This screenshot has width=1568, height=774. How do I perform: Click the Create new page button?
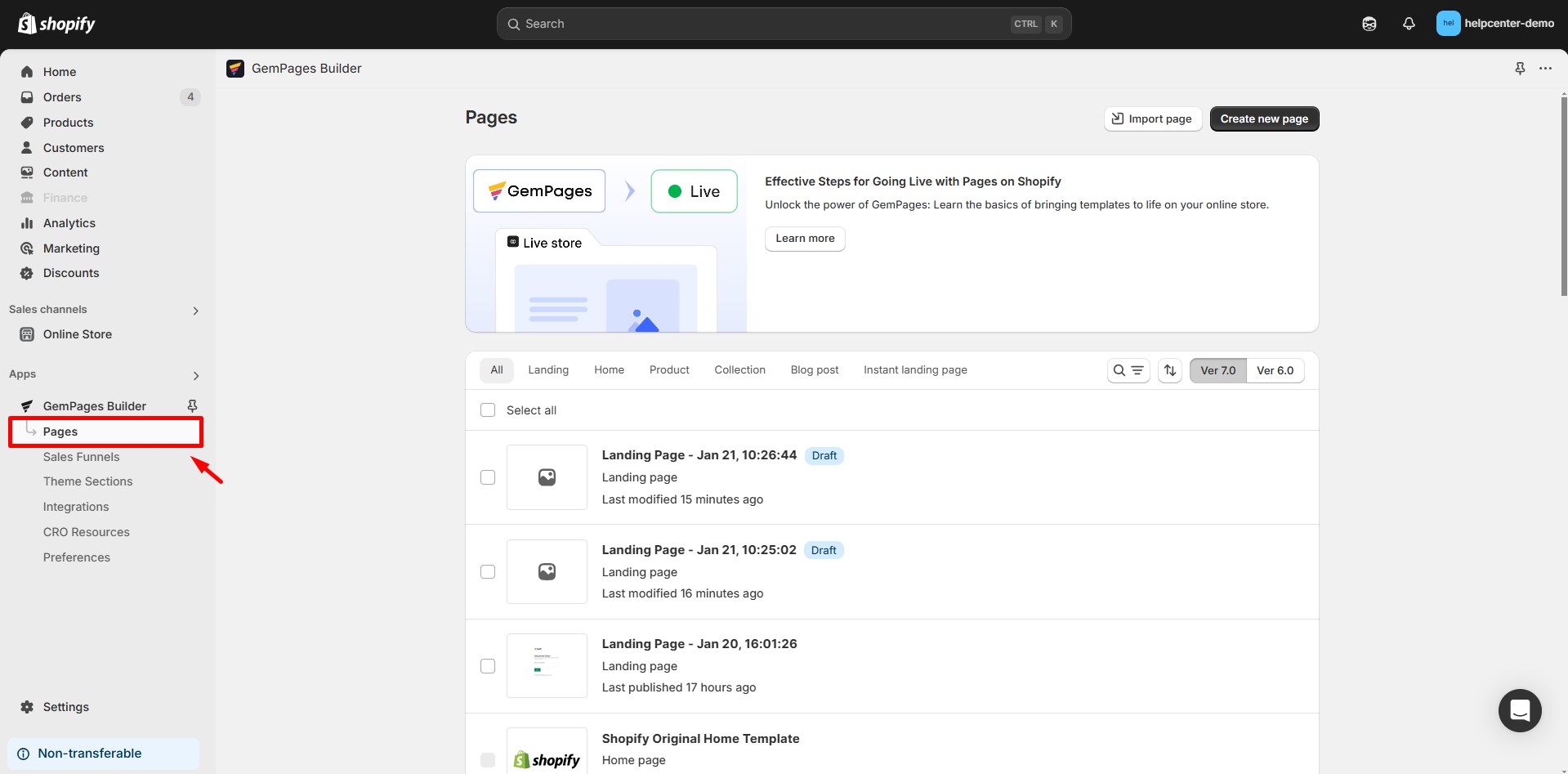pos(1264,119)
